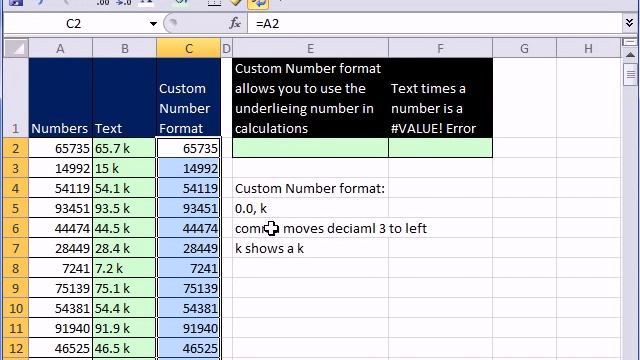640x360 pixels.
Task: Select row 2 header
Action: pyautogui.click(x=16, y=148)
